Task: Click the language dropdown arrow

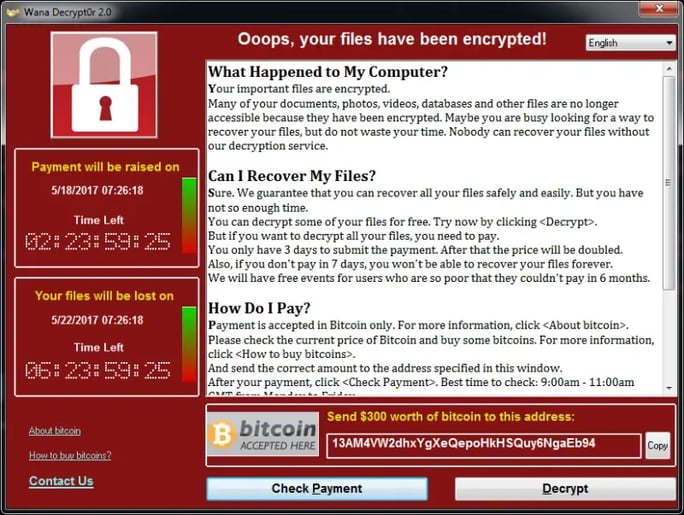Action: (669, 43)
